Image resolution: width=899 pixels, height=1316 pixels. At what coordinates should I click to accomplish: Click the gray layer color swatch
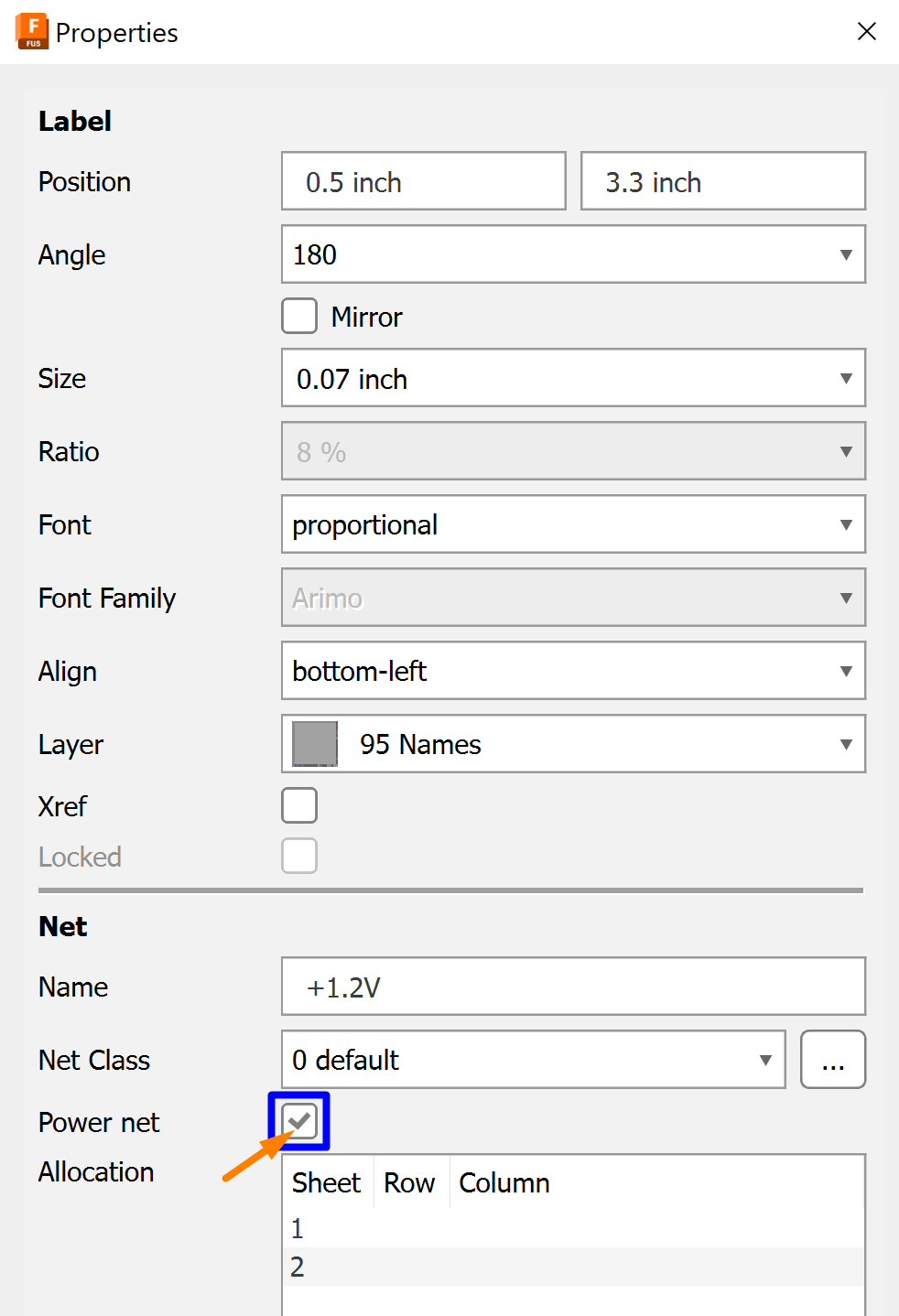315,744
